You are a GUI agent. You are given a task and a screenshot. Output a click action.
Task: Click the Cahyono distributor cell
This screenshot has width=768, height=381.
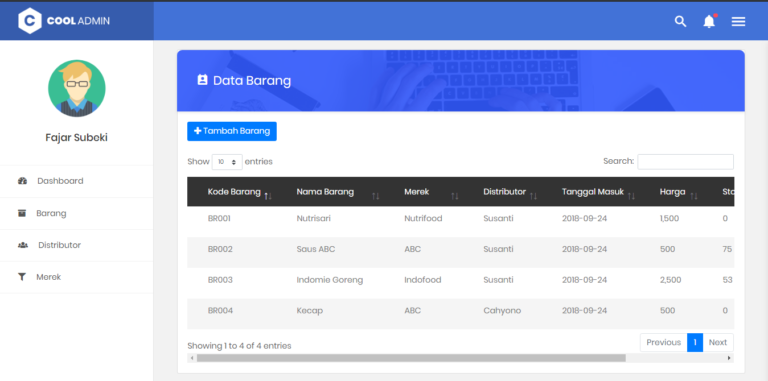502,311
